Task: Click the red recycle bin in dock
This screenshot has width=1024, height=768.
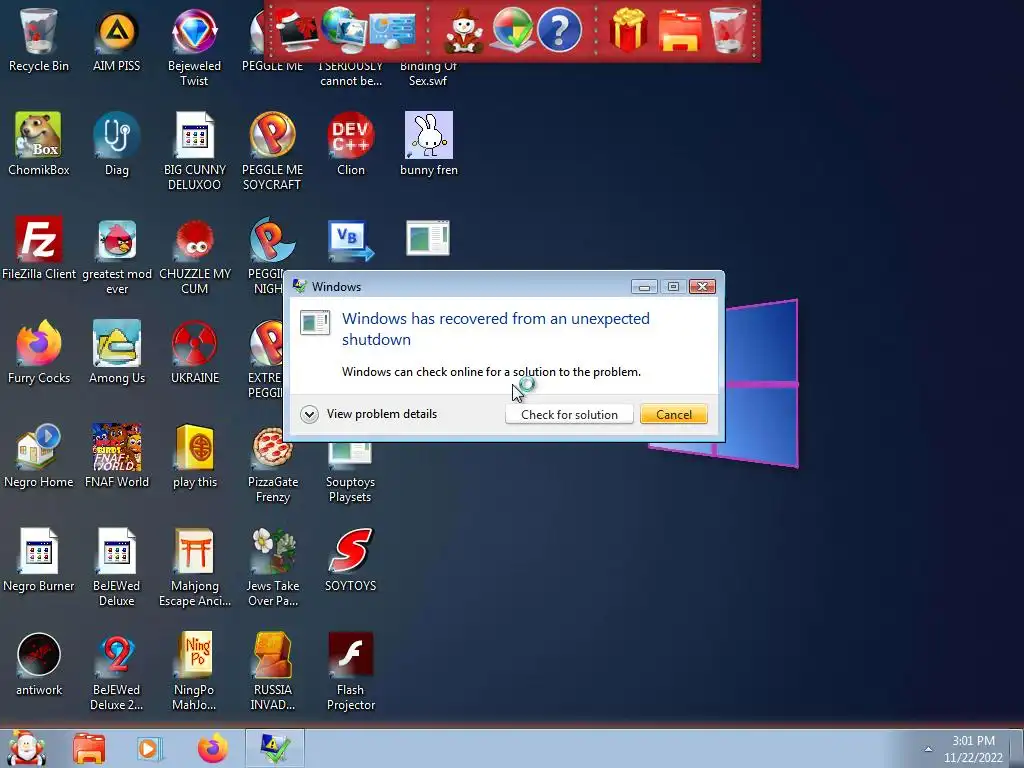Action: coord(728,30)
